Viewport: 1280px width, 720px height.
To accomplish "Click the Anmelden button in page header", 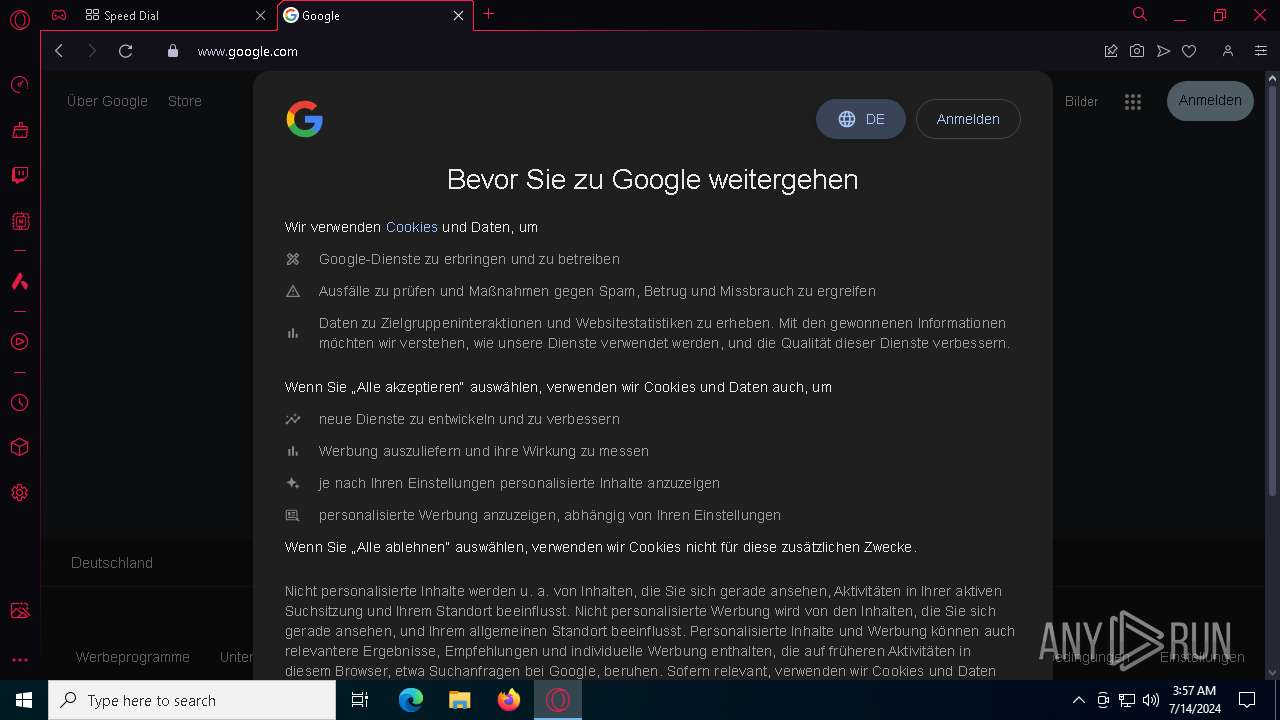I will (1210, 101).
